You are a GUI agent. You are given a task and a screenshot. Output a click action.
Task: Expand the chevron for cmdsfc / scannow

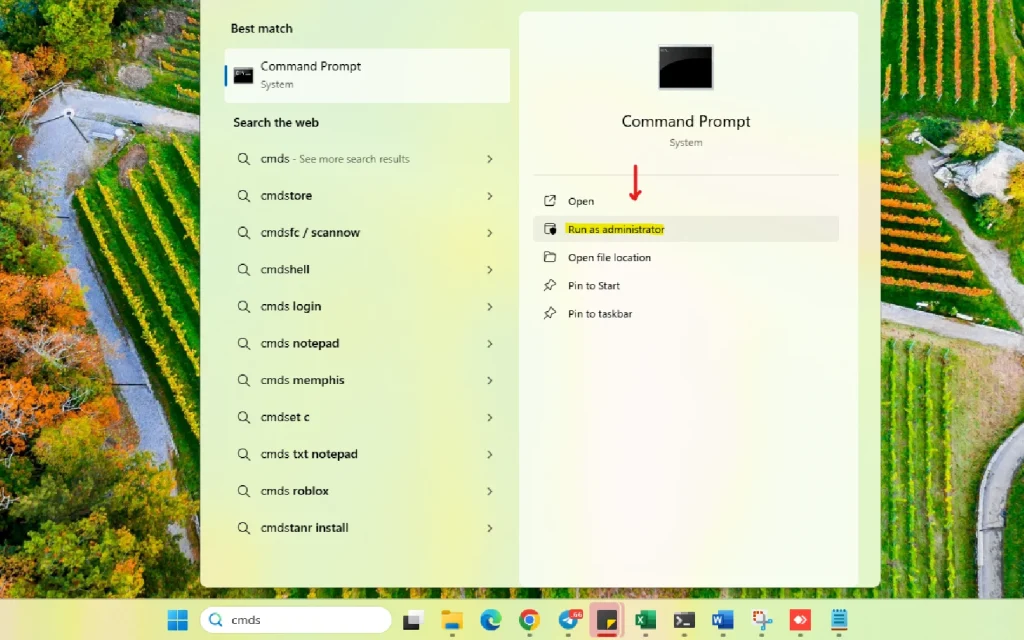point(489,232)
